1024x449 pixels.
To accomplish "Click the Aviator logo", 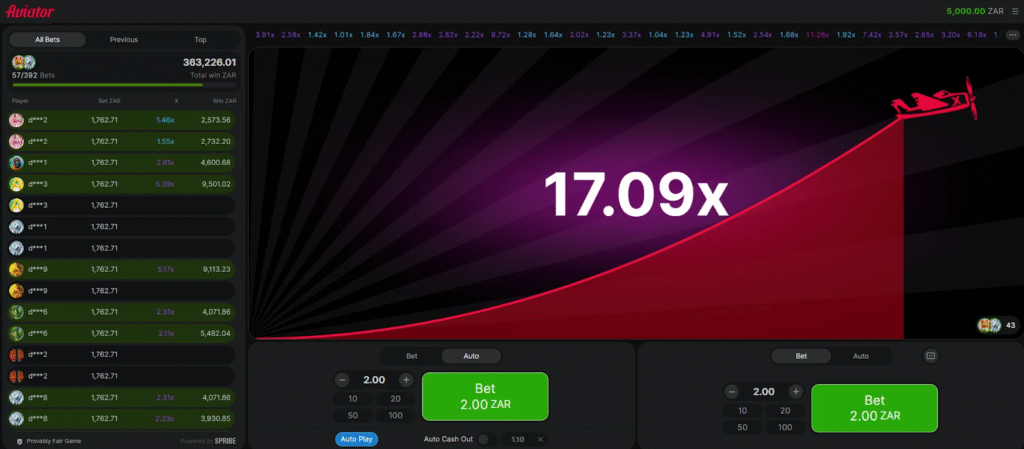I will pyautogui.click(x=31, y=11).
